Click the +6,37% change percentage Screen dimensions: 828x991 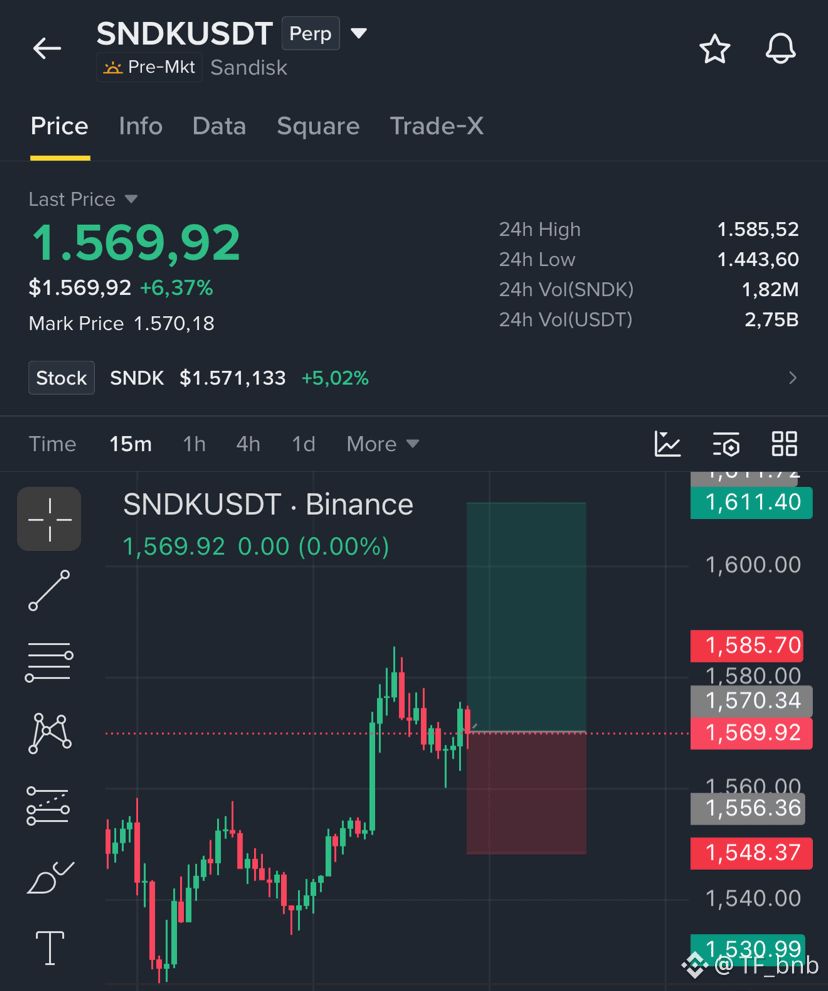tap(176, 288)
